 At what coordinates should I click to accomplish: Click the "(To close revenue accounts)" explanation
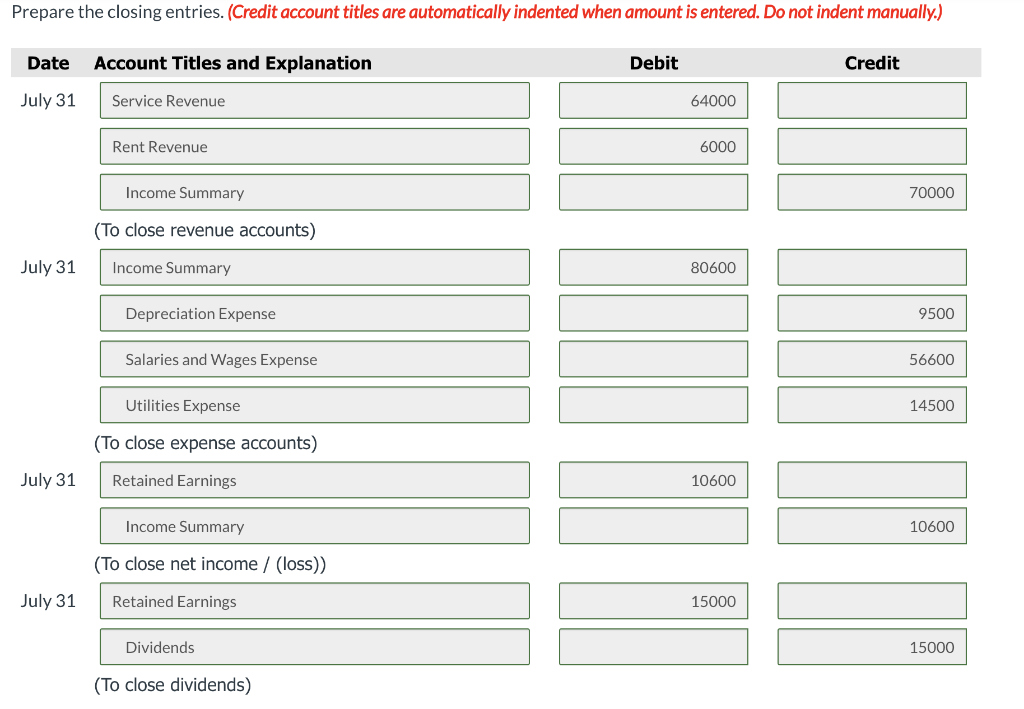[205, 230]
